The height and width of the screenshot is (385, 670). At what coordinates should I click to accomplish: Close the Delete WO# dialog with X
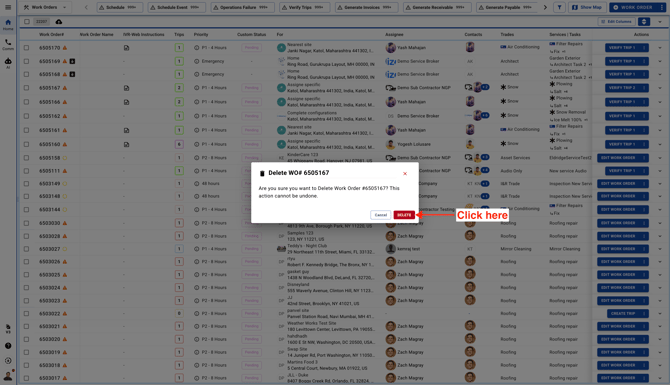(405, 173)
